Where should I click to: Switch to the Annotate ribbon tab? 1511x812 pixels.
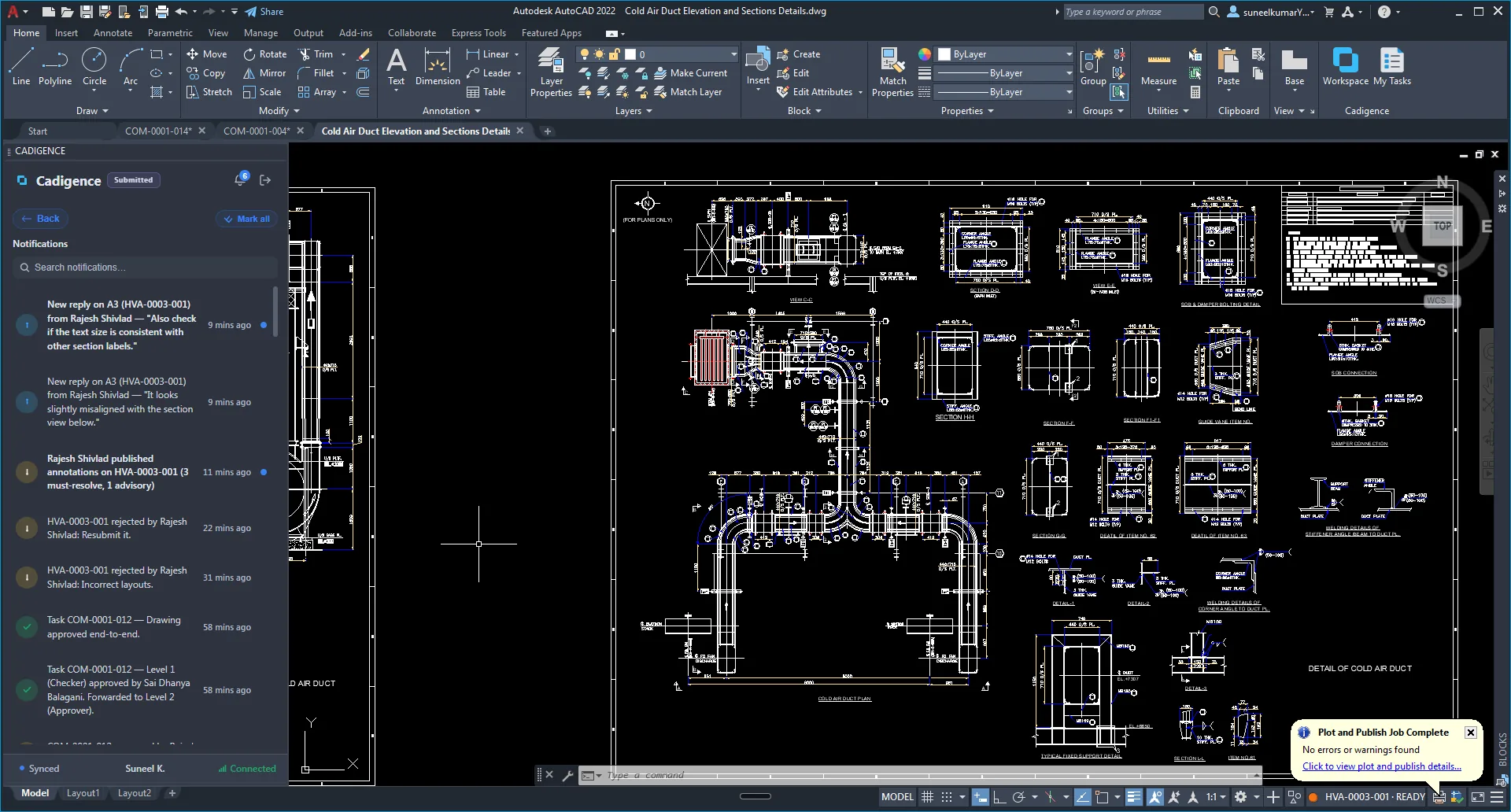click(x=113, y=33)
